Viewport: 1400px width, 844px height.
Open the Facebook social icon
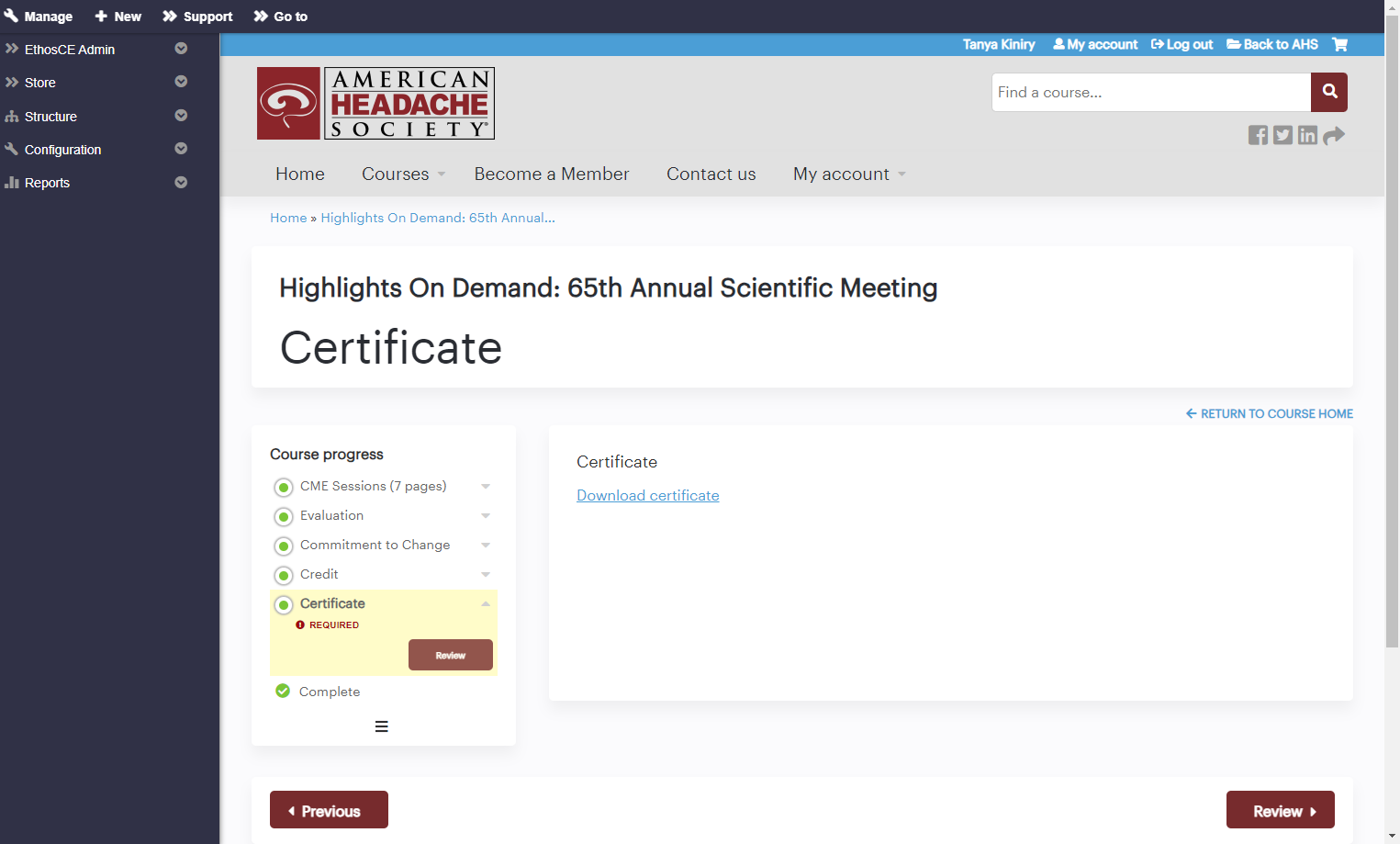click(x=1258, y=135)
